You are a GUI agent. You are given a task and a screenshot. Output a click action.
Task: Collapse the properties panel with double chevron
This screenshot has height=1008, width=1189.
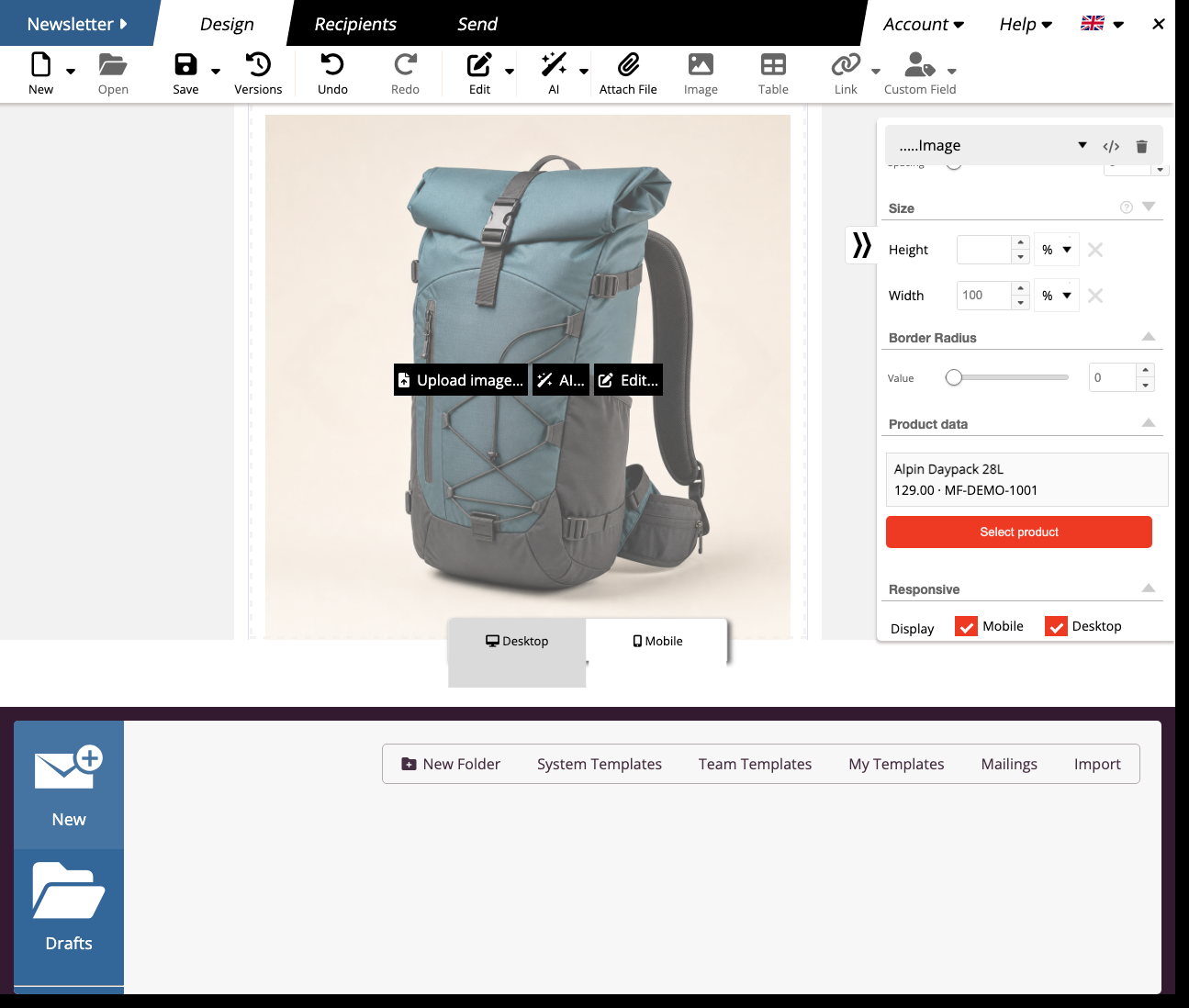(x=861, y=245)
